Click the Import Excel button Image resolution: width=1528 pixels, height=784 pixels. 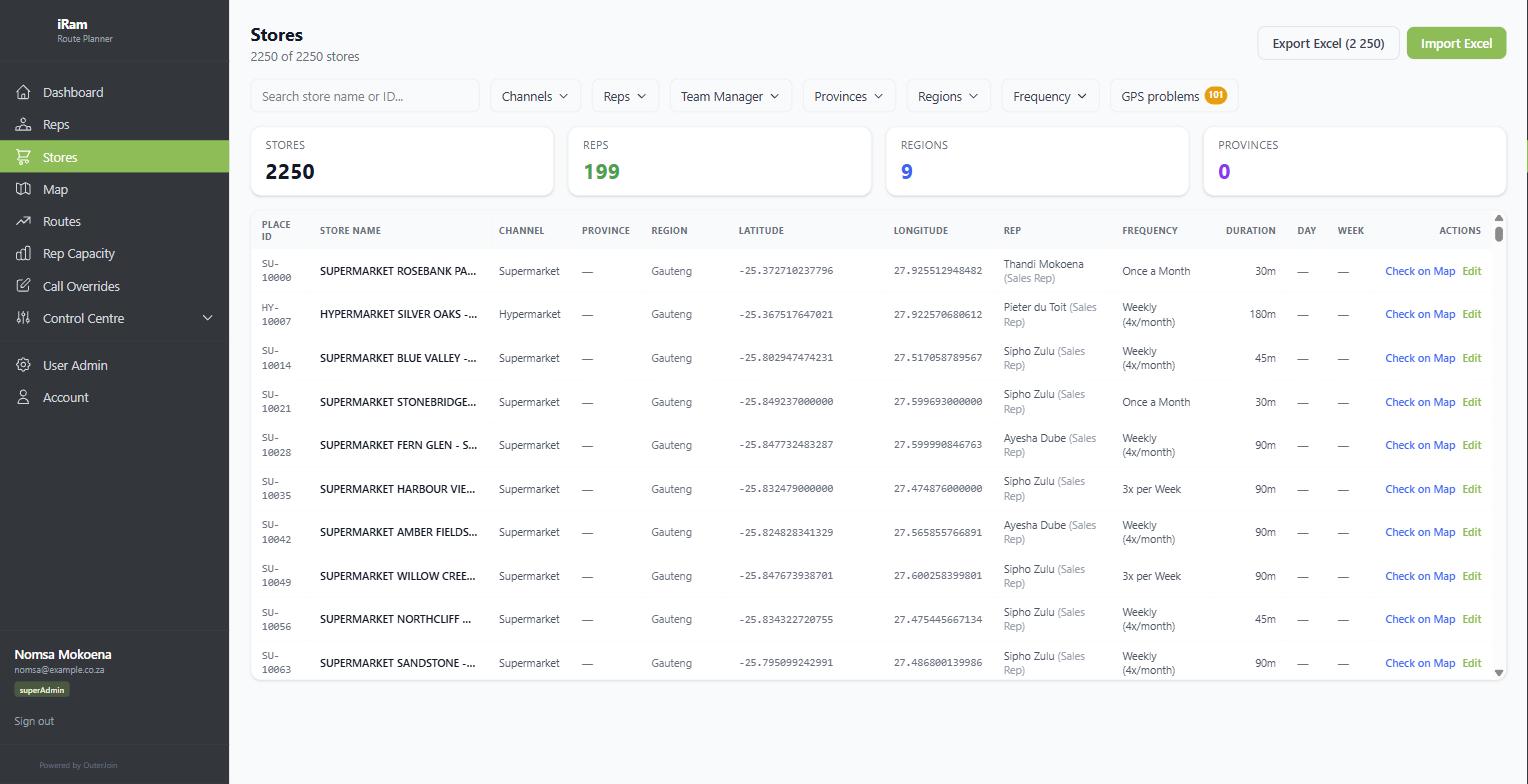(x=1456, y=43)
